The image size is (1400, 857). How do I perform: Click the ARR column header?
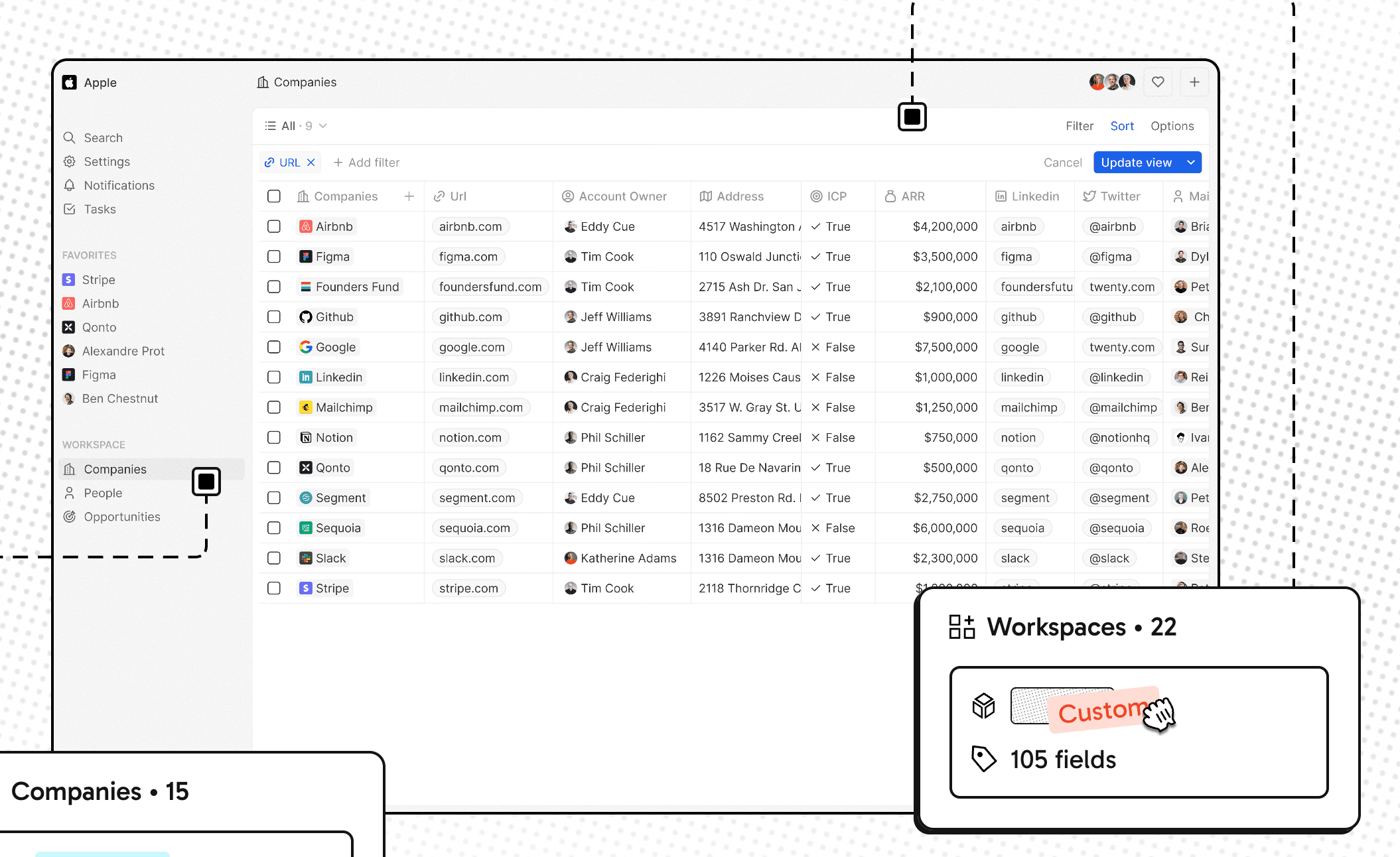click(x=912, y=196)
